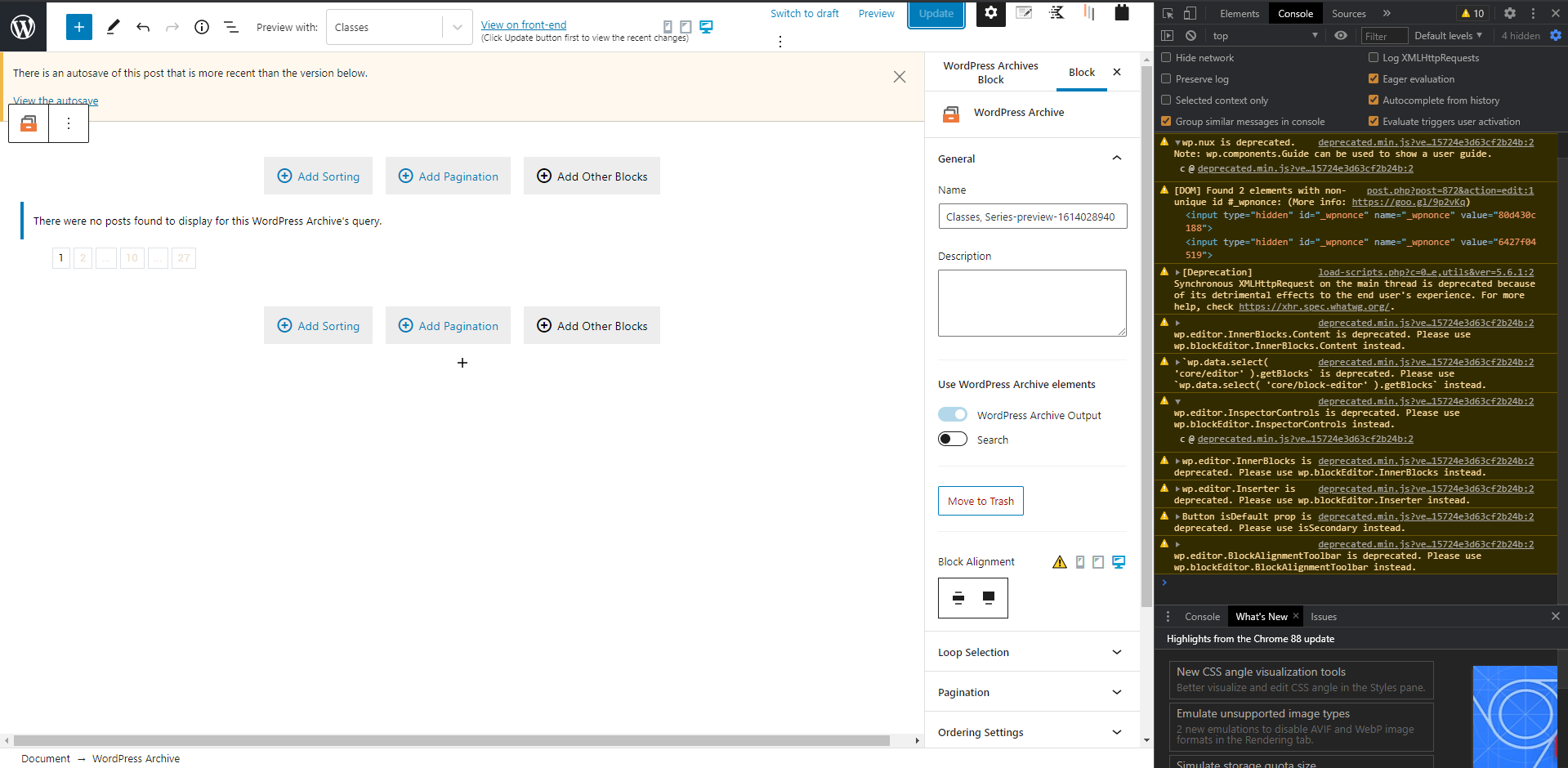Undo the last change
1568x768 pixels.
tap(143, 27)
